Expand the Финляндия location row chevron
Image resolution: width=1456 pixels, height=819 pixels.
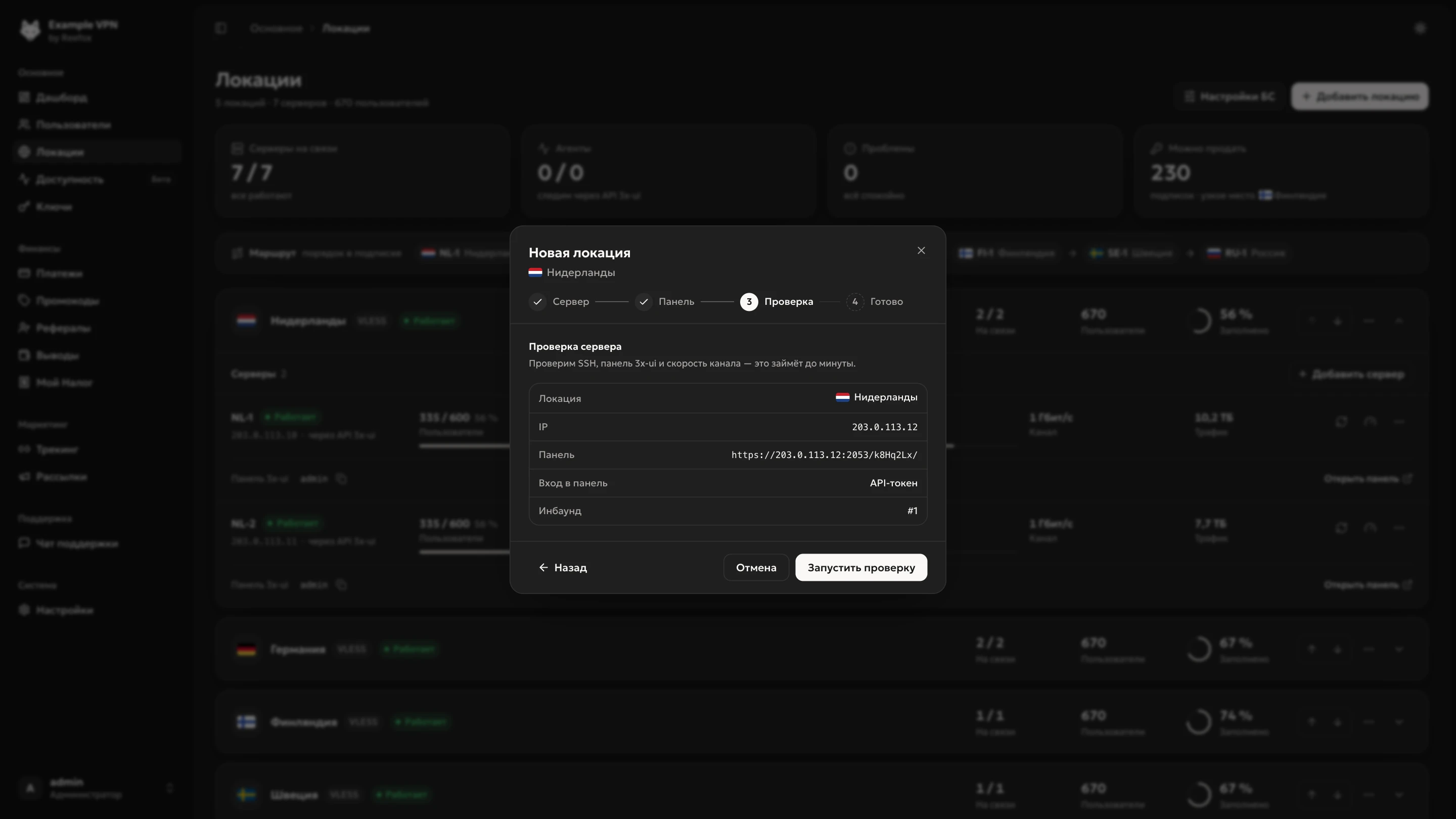coord(1399,722)
